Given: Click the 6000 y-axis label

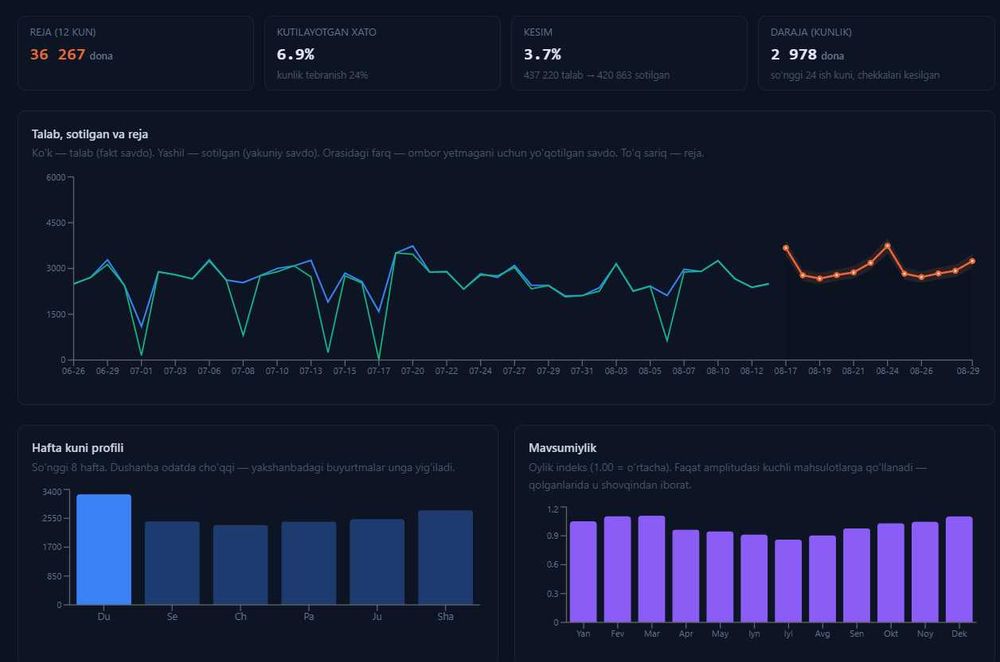Looking at the screenshot, I should coord(55,177).
